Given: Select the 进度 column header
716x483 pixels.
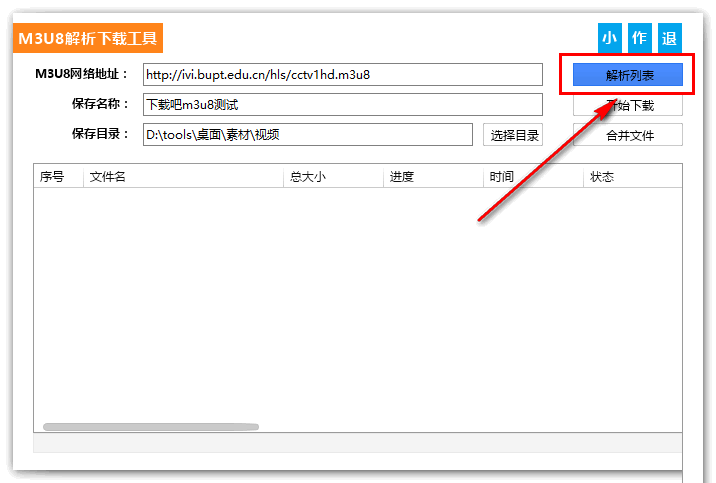Looking at the screenshot, I should 433,176.
